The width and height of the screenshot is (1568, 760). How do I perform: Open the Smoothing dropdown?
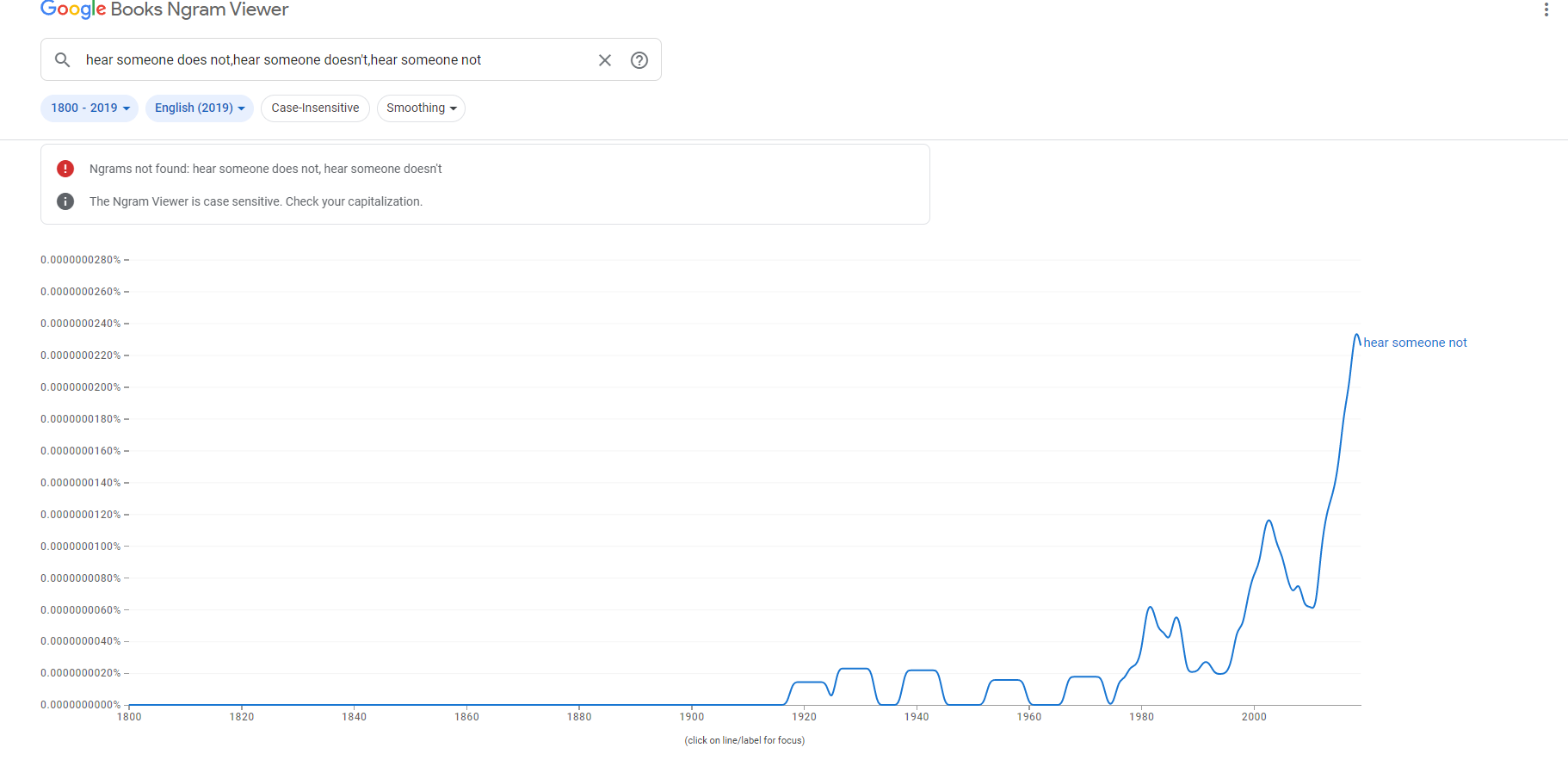(x=421, y=108)
